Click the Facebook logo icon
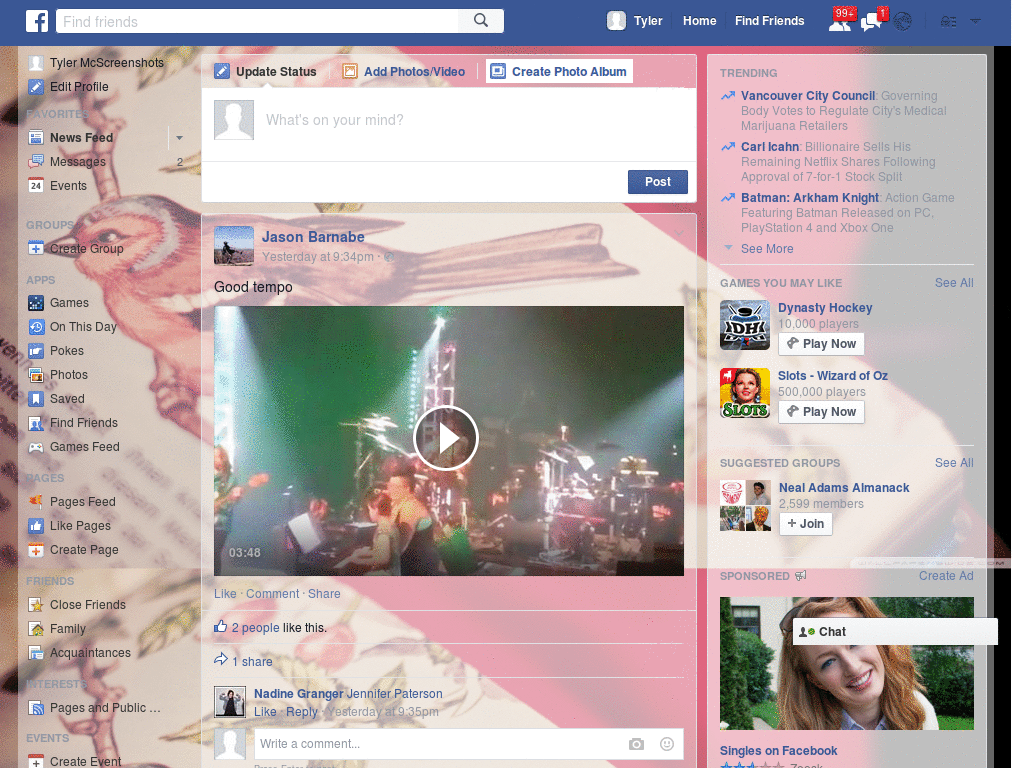This screenshot has width=1024, height=768. click(x=37, y=21)
